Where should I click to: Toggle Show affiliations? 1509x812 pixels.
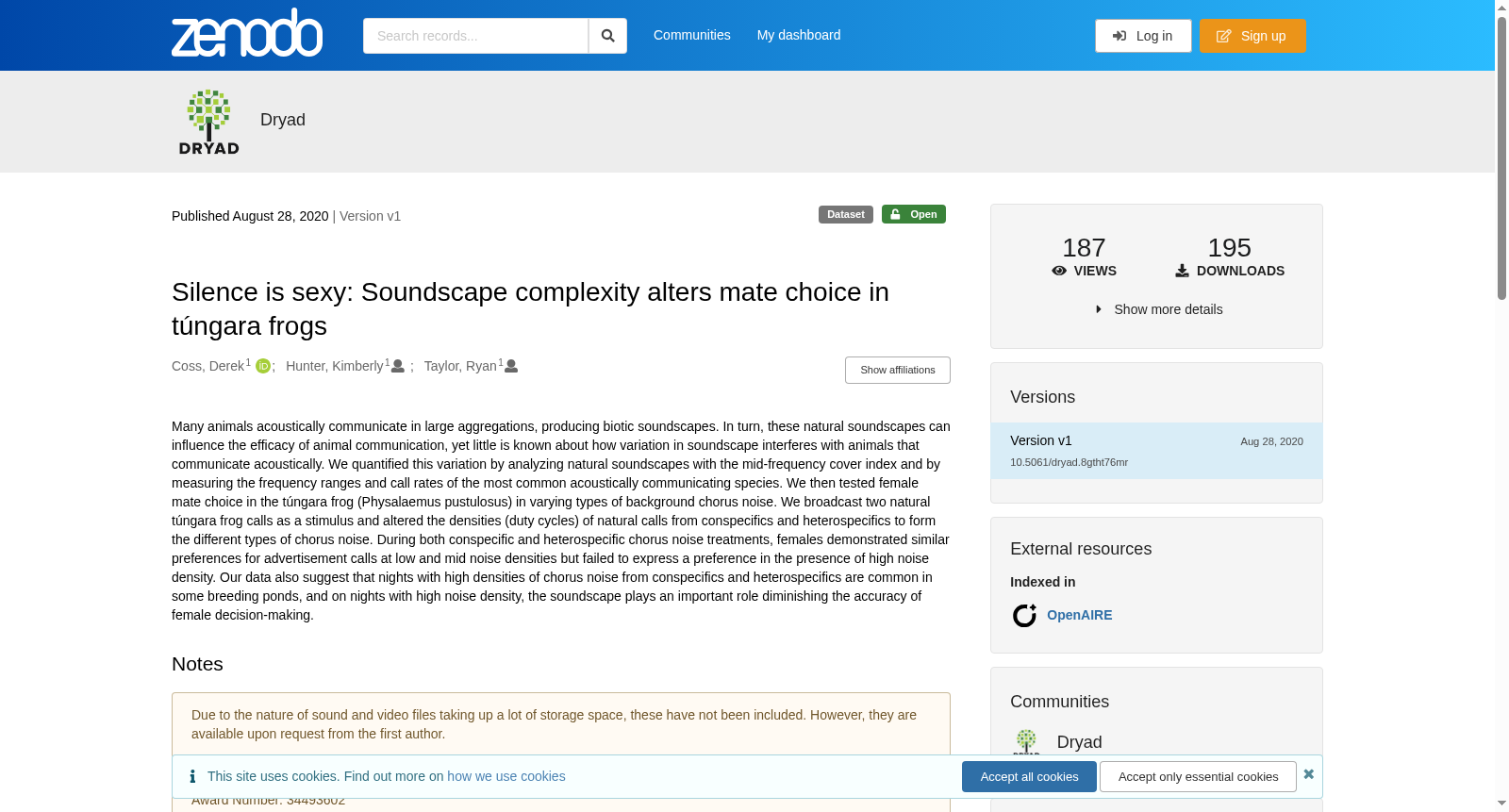(x=898, y=370)
